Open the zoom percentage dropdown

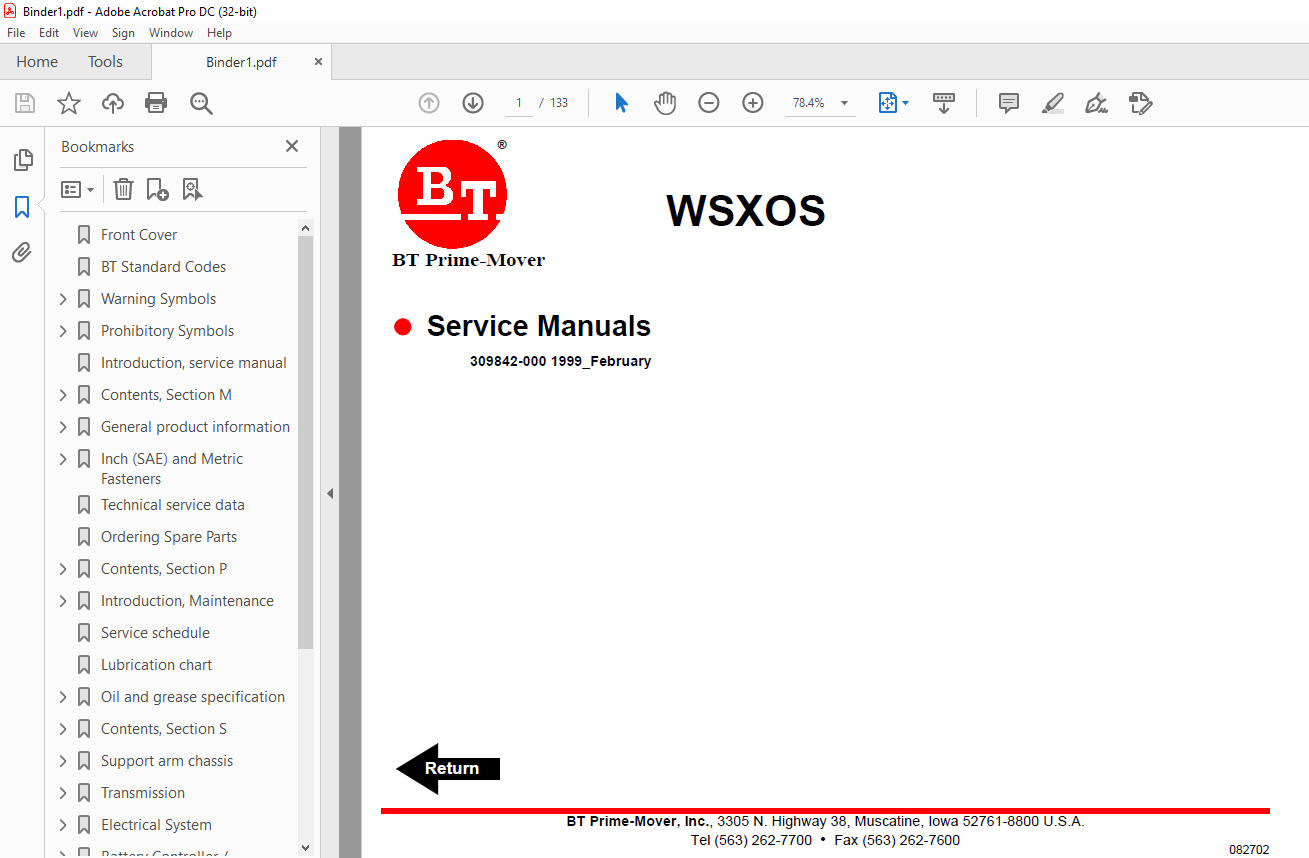coord(844,103)
